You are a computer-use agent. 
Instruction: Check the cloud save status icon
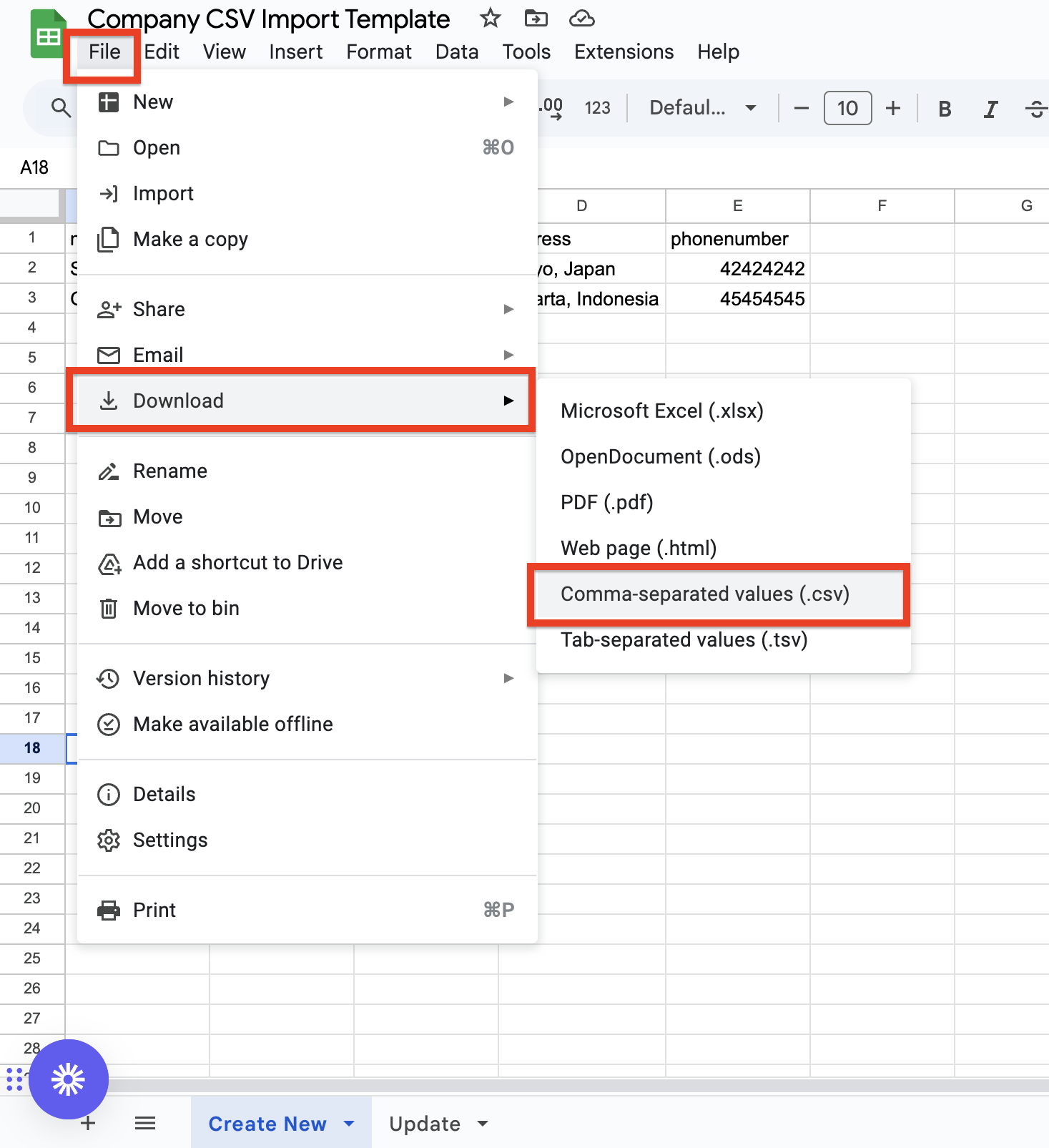click(581, 18)
